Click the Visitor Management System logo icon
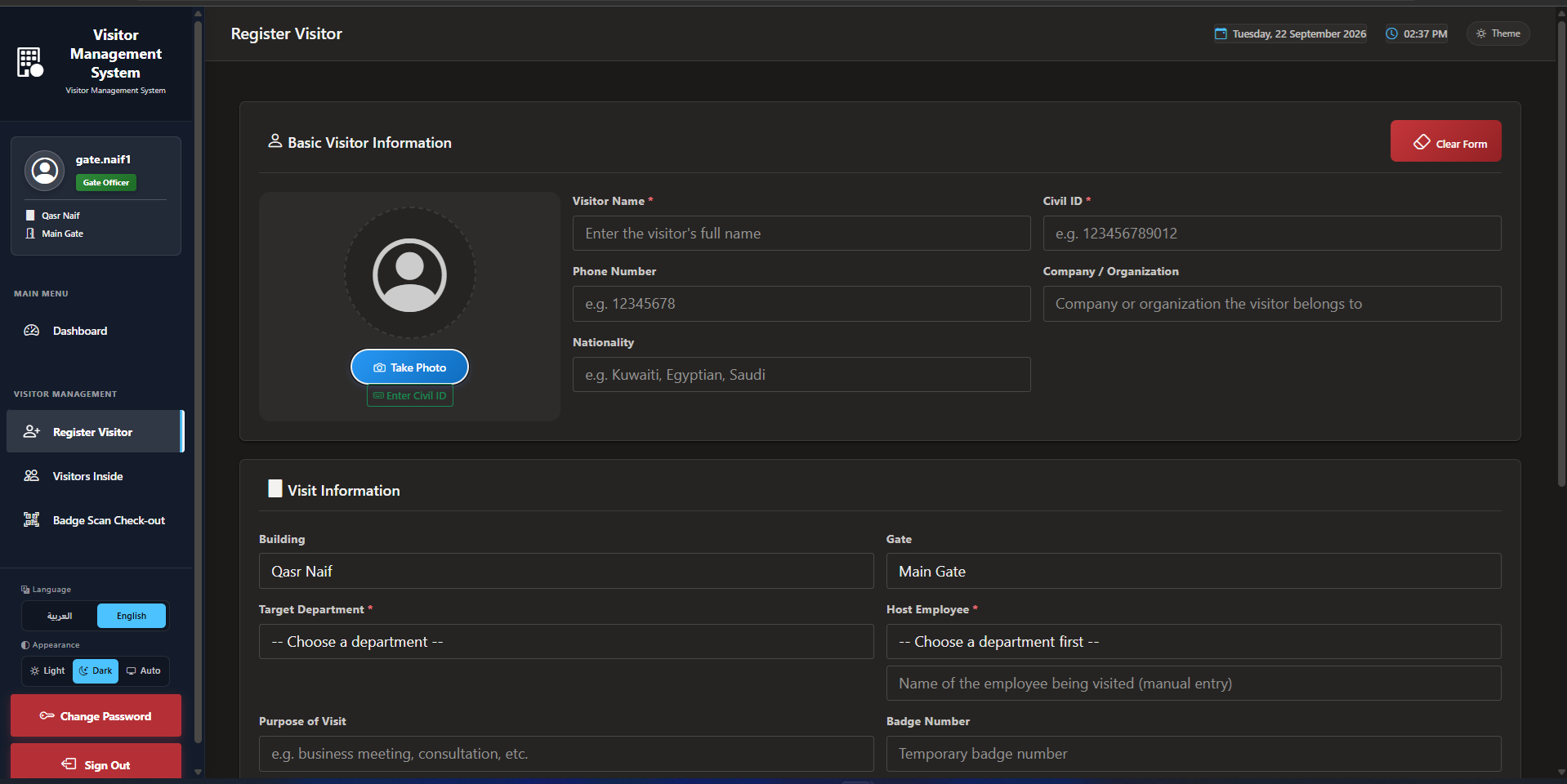 click(30, 62)
